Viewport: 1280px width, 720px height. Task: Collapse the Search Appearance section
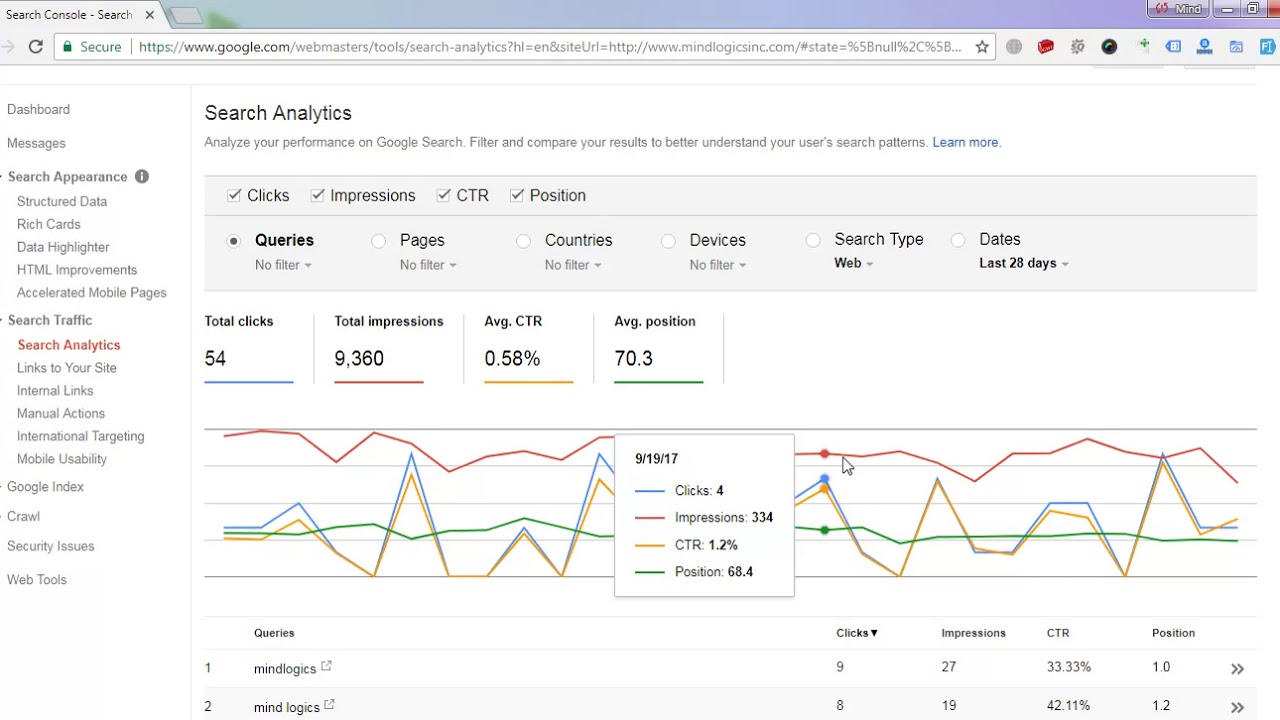(67, 177)
